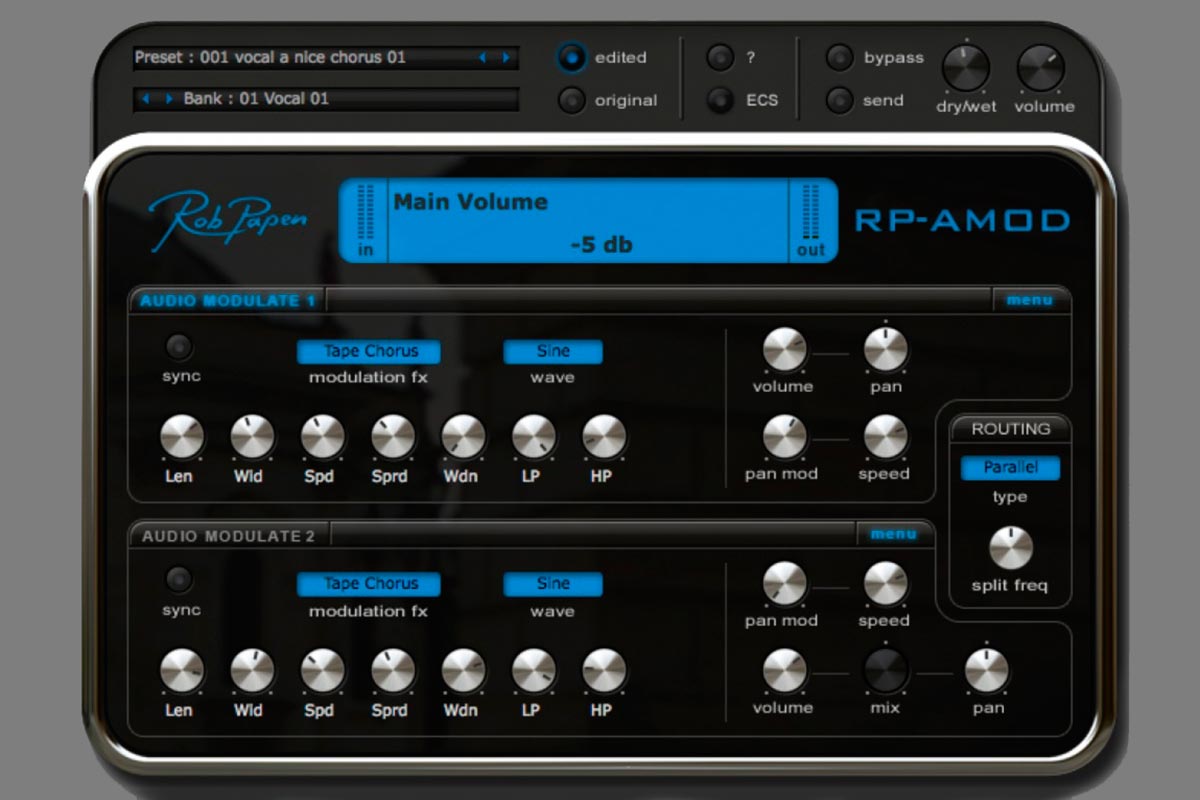Switch to the original radio button

[x=571, y=101]
